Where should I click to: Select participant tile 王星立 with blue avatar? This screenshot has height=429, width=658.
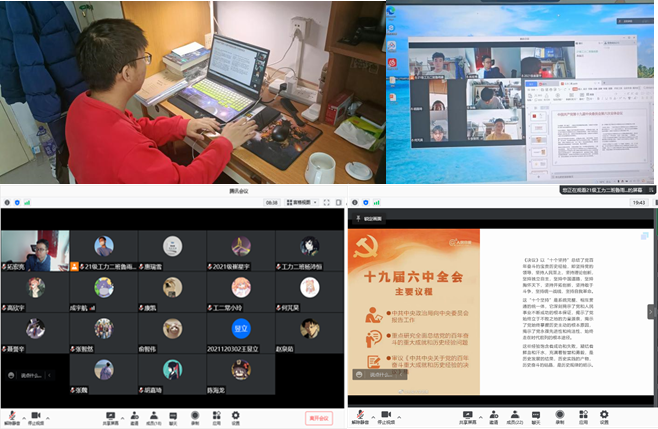(x=240, y=329)
